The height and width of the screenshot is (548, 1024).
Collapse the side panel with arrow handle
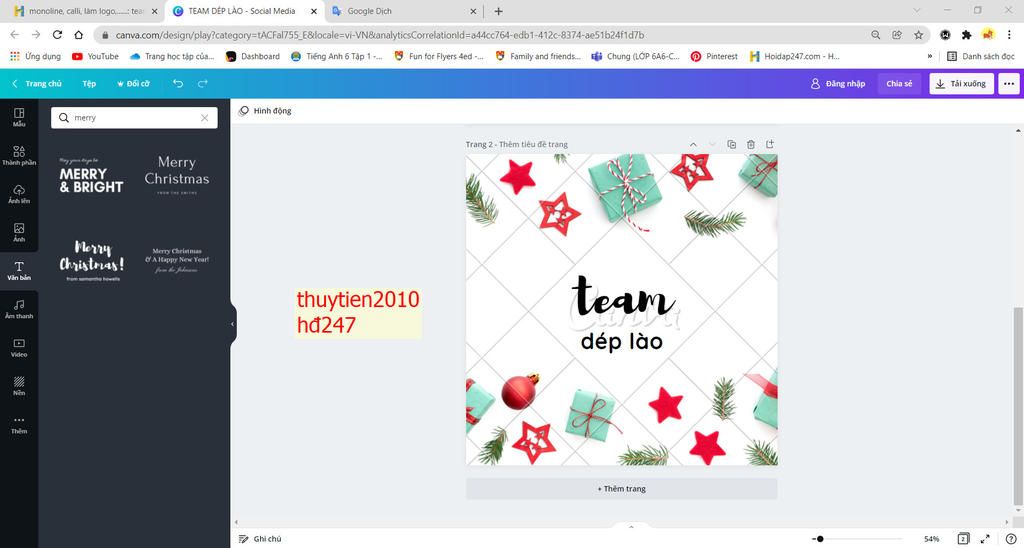tap(232, 324)
